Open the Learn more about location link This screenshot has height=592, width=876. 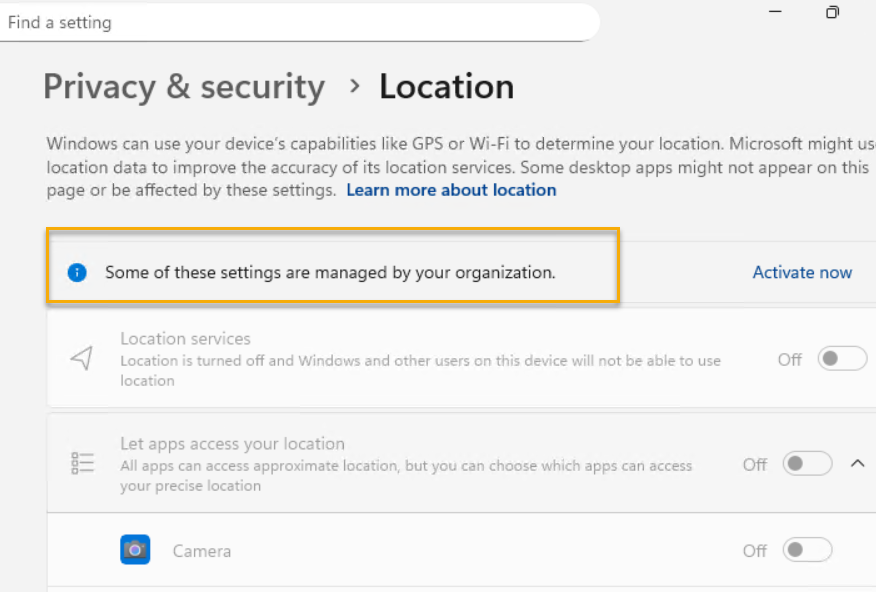(x=451, y=190)
